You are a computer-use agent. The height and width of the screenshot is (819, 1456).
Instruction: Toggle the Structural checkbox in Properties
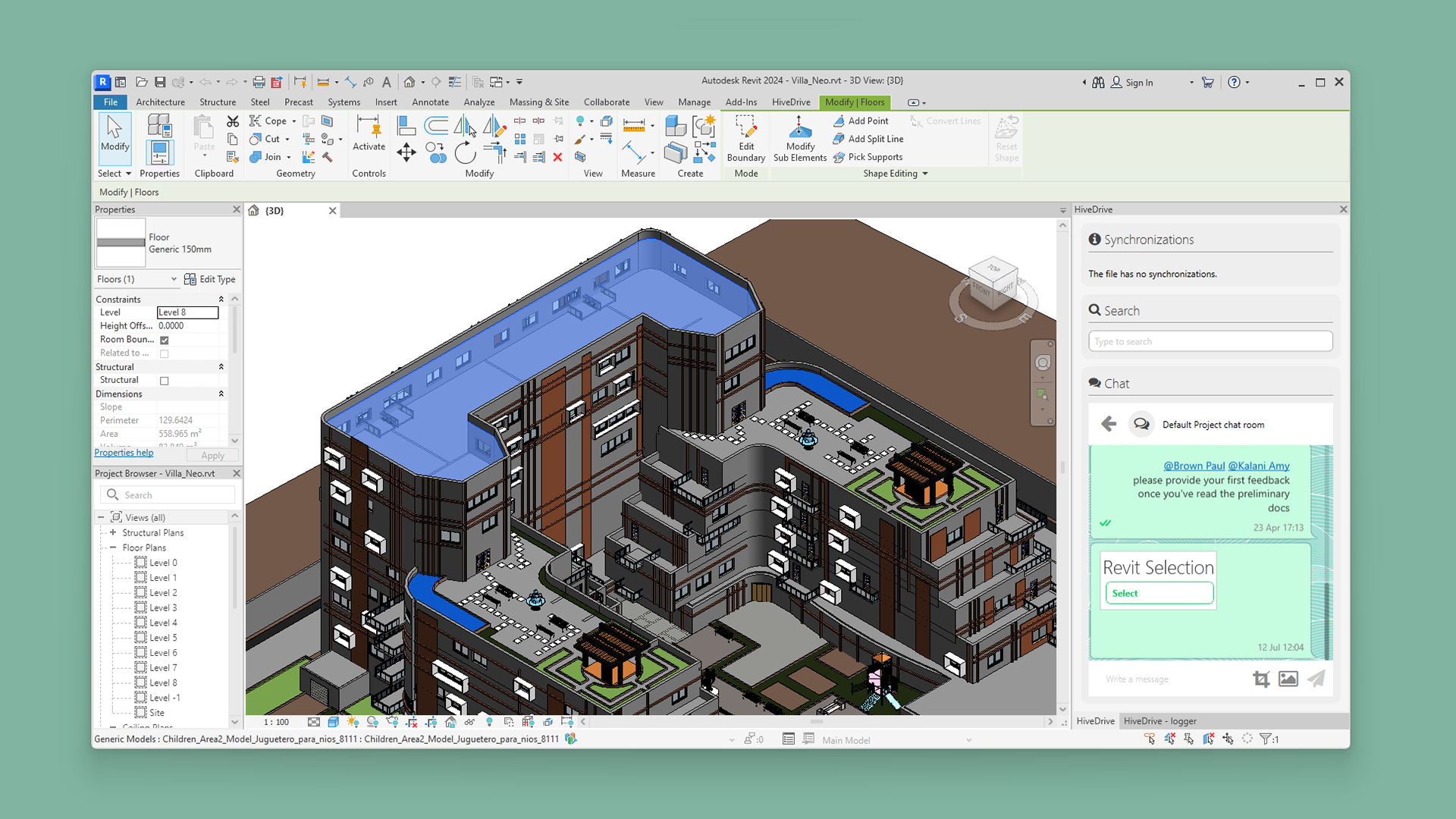pos(164,380)
